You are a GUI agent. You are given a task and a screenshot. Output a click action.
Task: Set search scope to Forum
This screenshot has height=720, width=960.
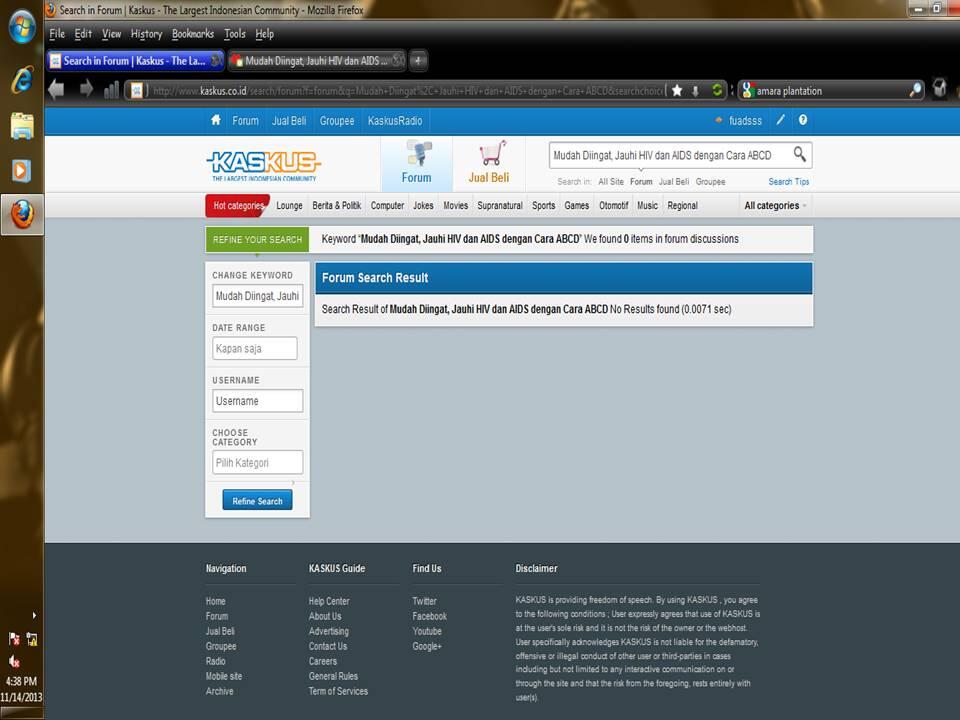click(x=641, y=182)
